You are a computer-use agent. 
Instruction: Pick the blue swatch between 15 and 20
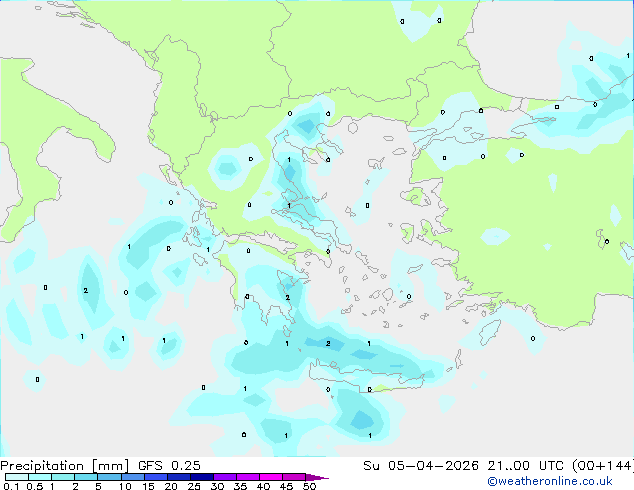pos(155,477)
